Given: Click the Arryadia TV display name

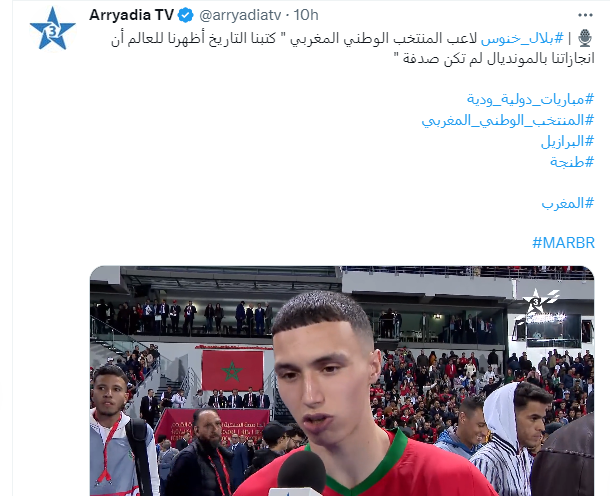Looking at the screenshot, I should 131,15.
